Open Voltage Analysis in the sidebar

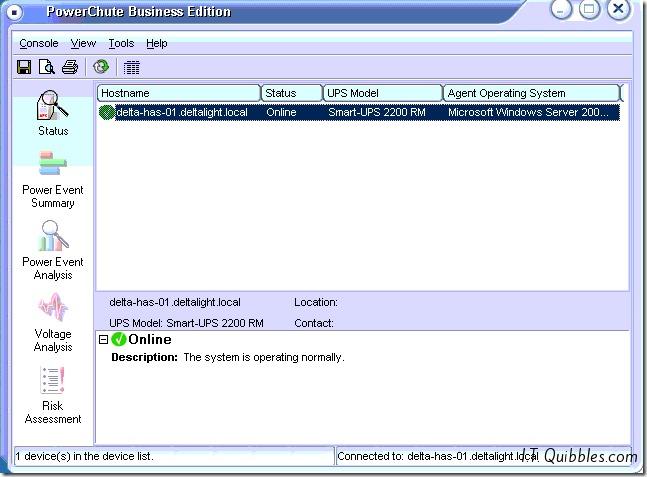(x=53, y=322)
